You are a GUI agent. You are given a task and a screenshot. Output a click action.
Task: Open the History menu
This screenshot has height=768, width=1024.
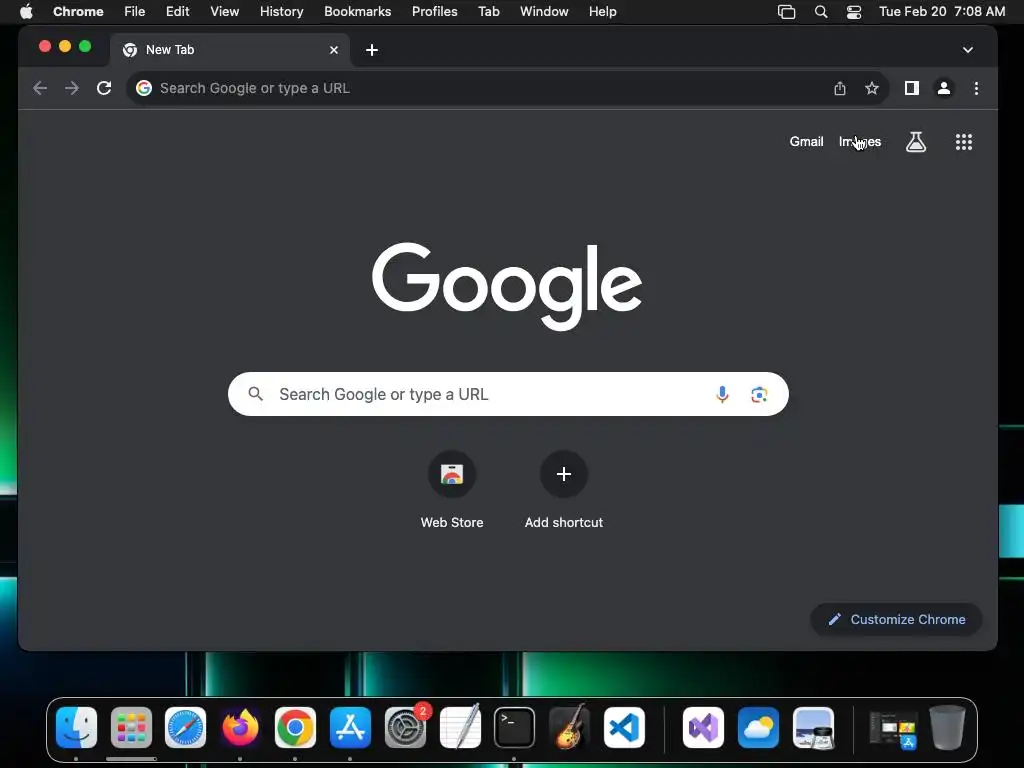[x=281, y=12]
